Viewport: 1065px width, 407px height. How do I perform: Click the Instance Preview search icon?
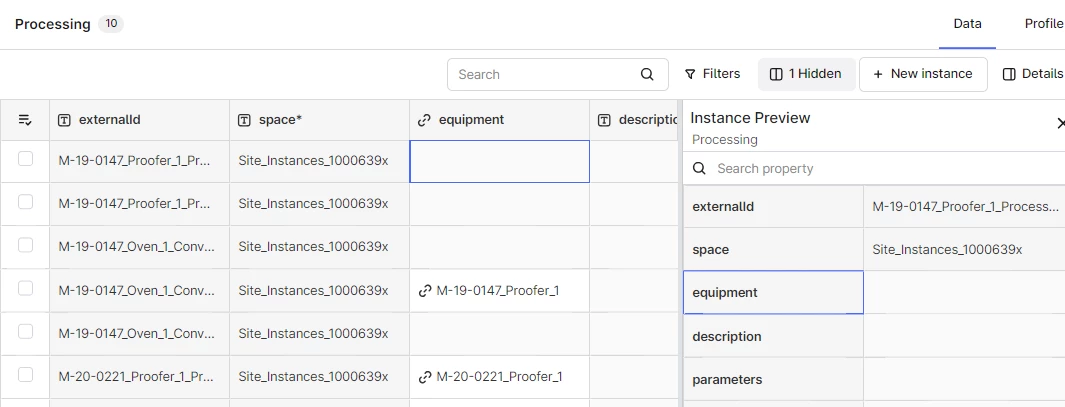700,168
